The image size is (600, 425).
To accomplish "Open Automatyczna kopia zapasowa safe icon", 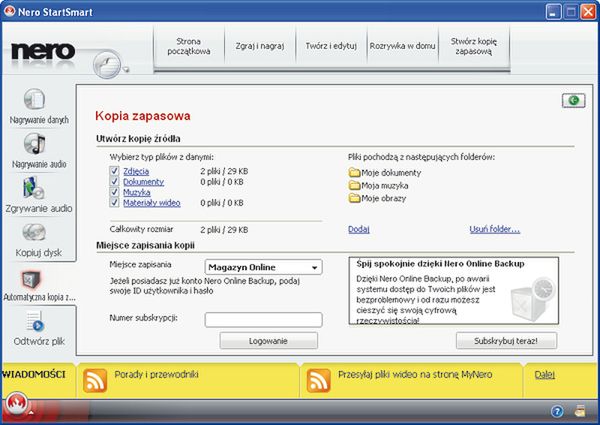I will (x=30, y=280).
